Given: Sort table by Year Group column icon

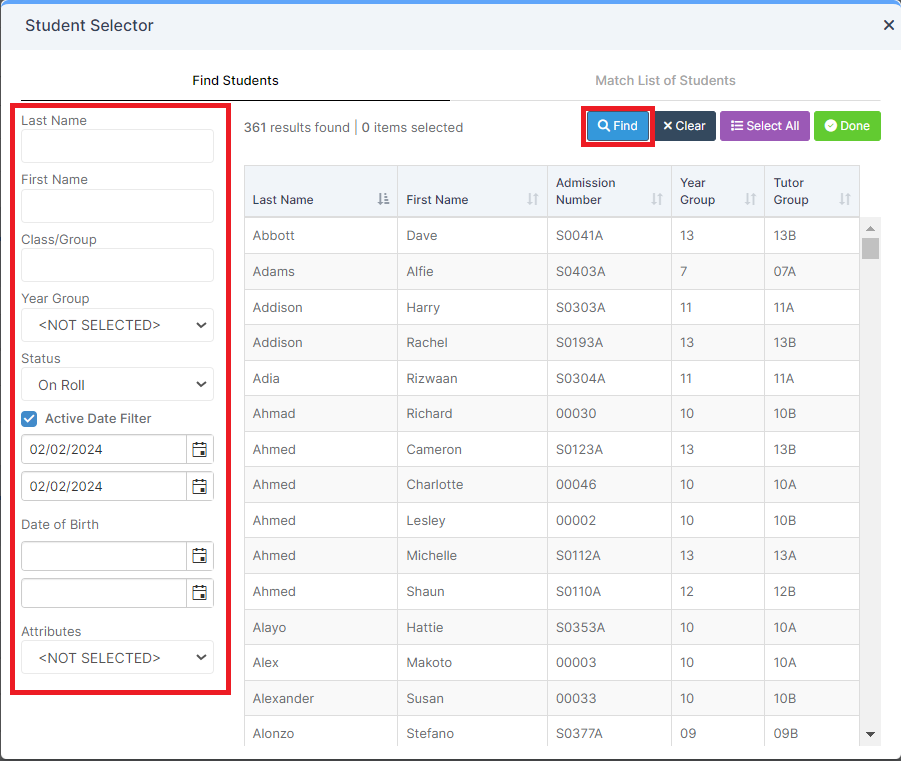Looking at the screenshot, I should (x=750, y=199).
